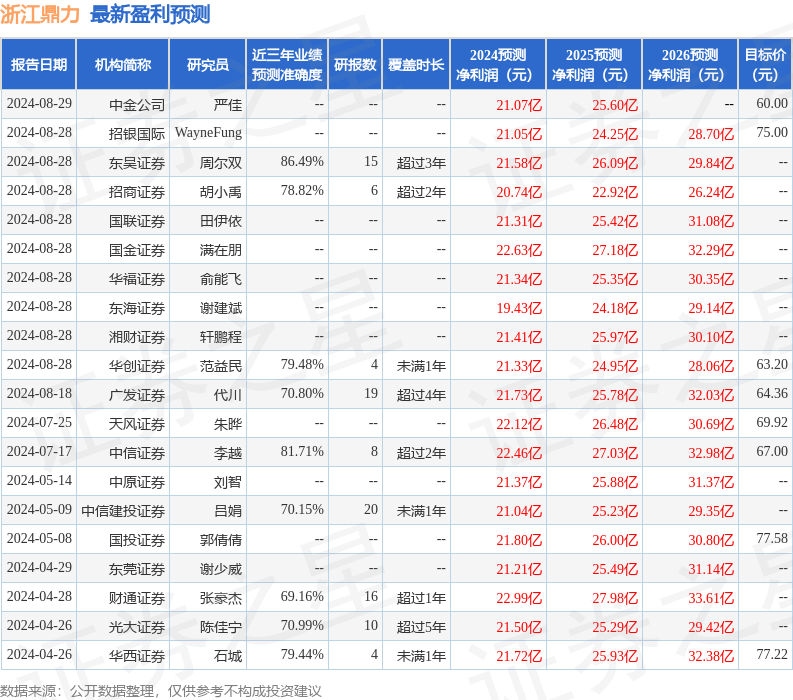Select analyst 胡小禹
Viewport: 793px width, 700px height.
coord(221,192)
